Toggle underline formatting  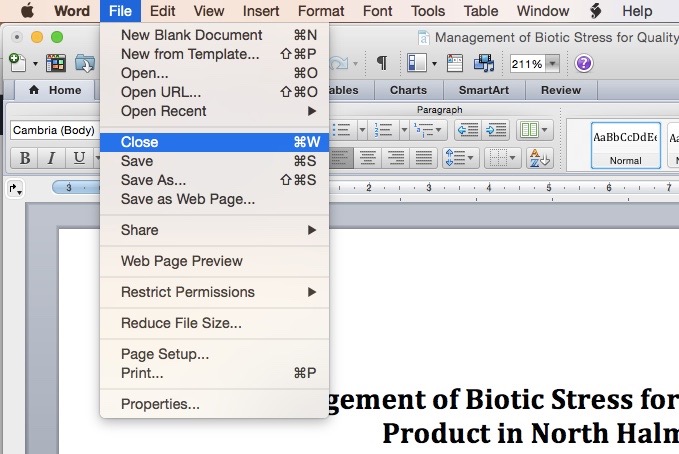(x=78, y=158)
